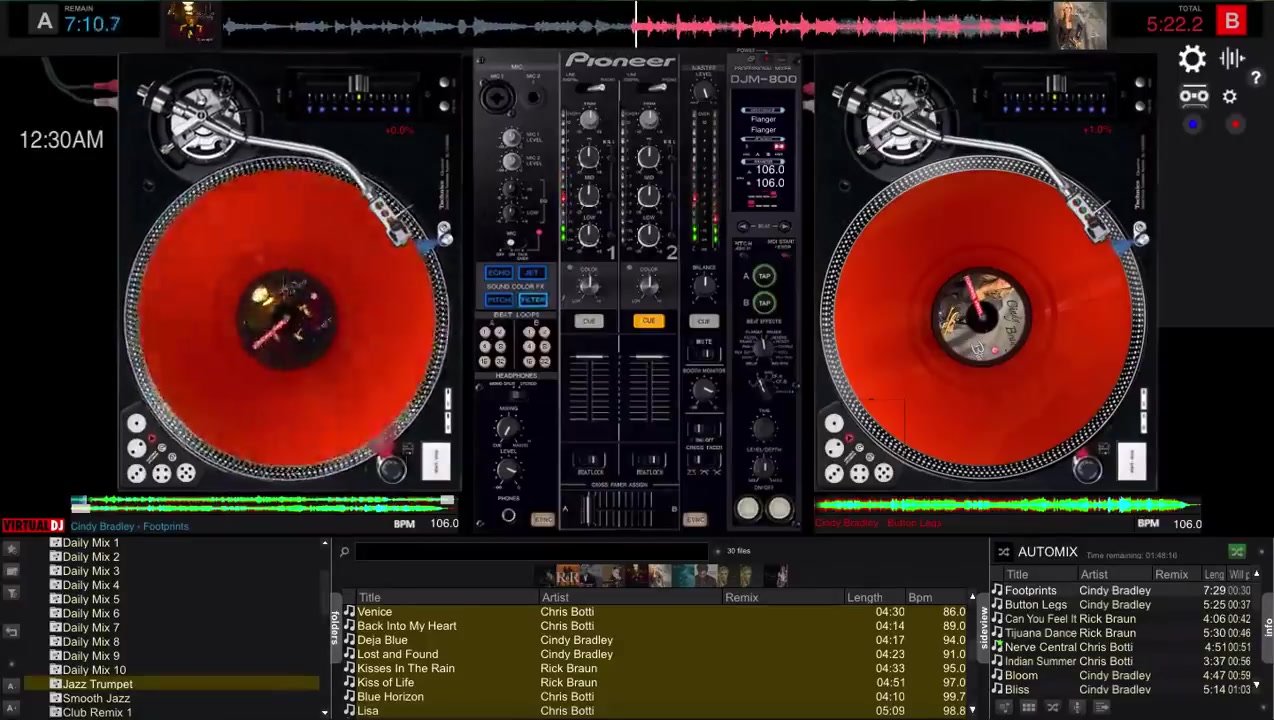Enable the PITCH sound color effect

pos(499,299)
